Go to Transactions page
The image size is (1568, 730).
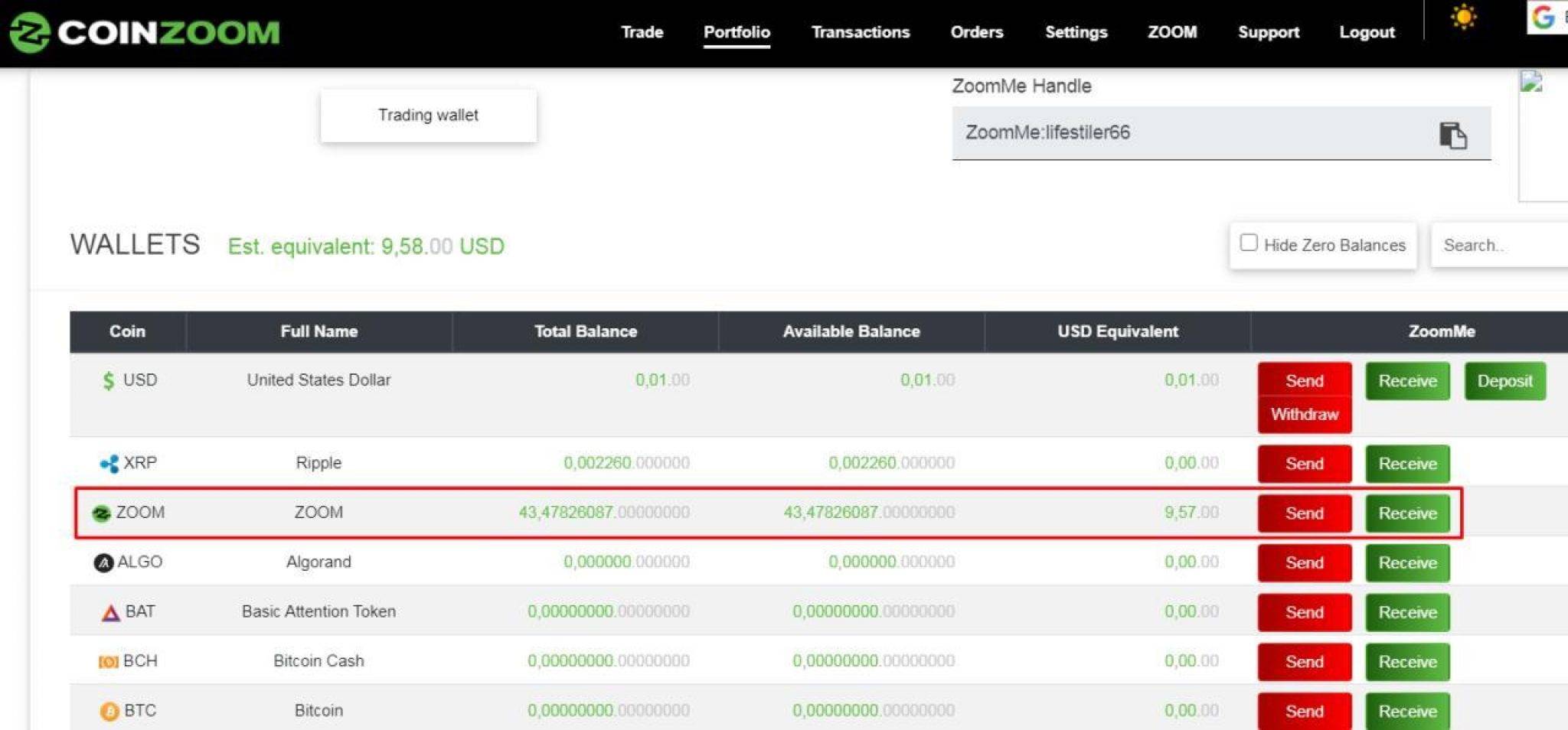coord(861,32)
